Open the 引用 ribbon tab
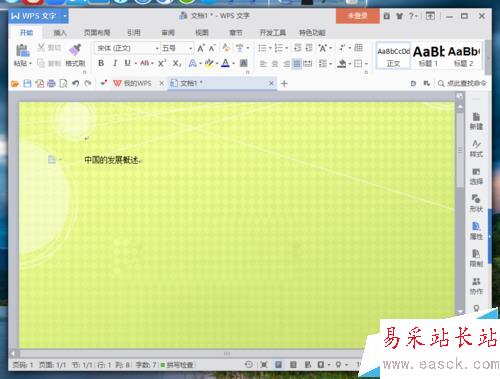The height and width of the screenshot is (379, 500). click(x=134, y=33)
